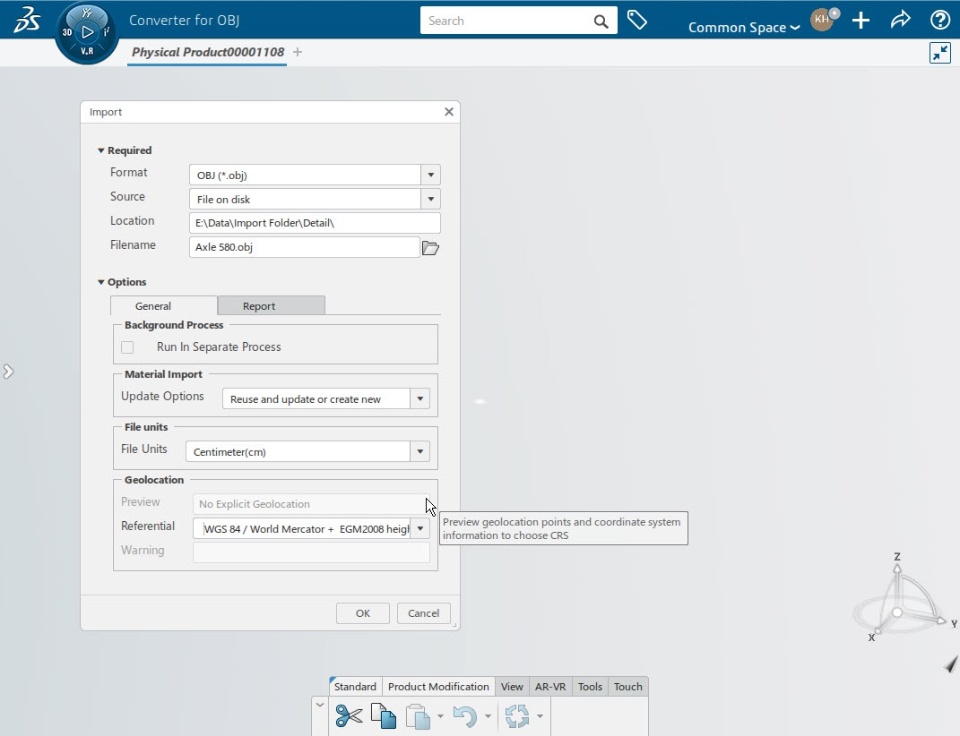Image resolution: width=960 pixels, height=736 pixels.
Task: Collapse the Required section
Action: click(101, 150)
